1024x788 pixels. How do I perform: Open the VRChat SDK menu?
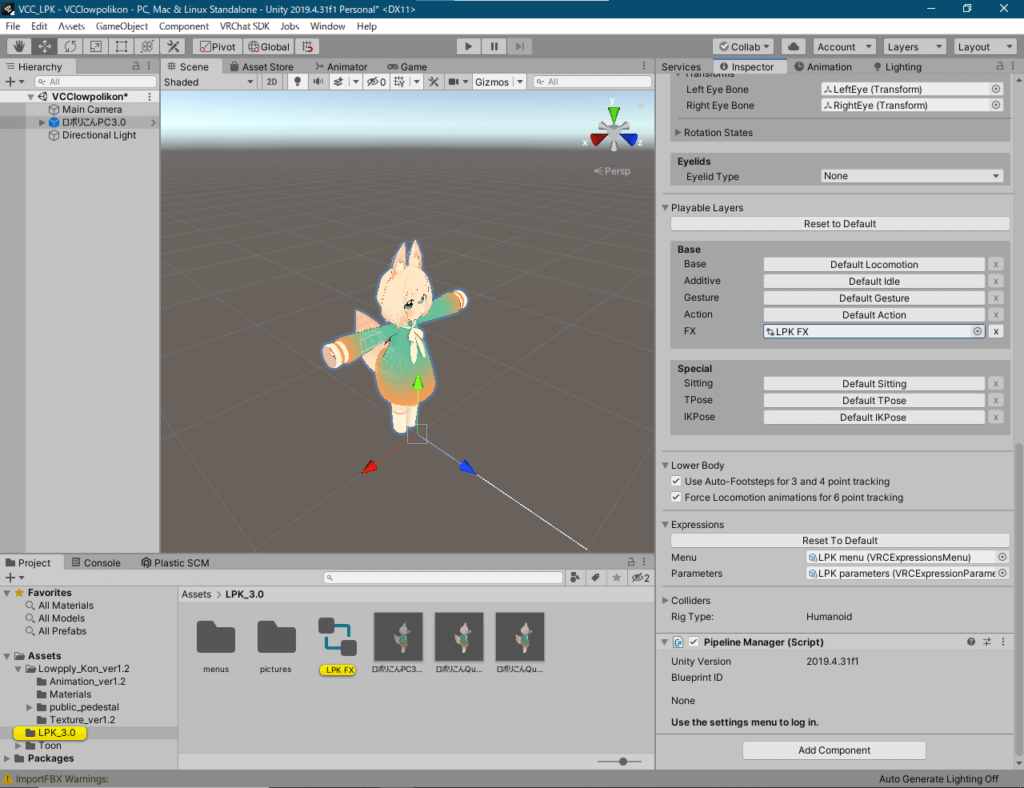(244, 26)
